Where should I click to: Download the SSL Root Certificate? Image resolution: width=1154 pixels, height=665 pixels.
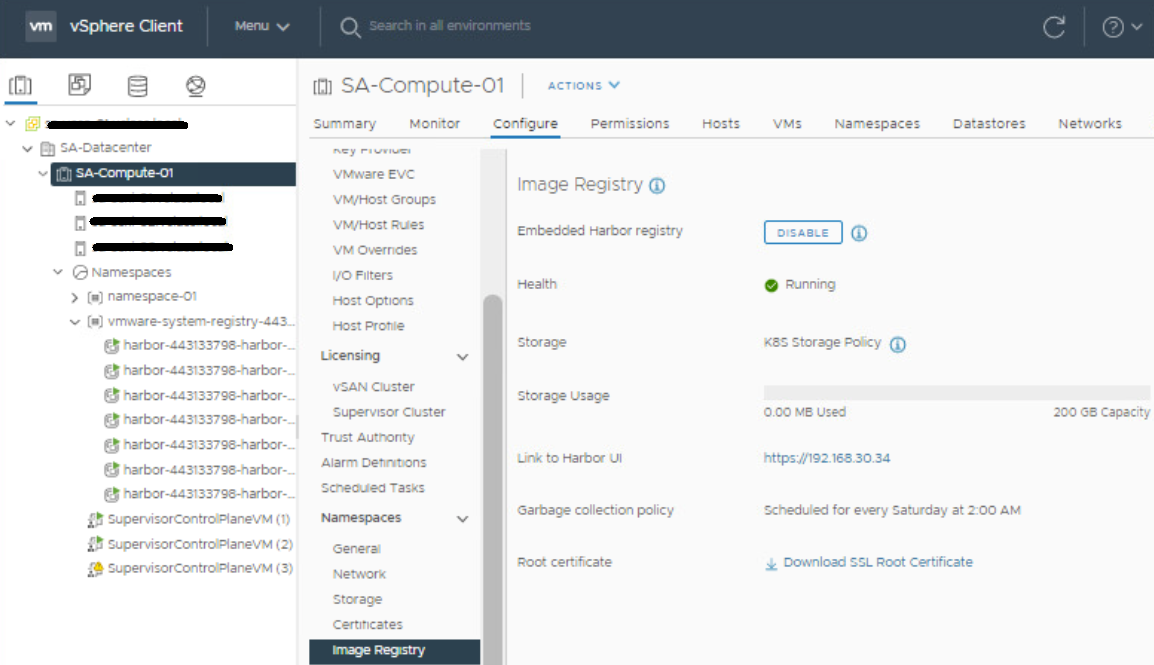(x=880, y=562)
